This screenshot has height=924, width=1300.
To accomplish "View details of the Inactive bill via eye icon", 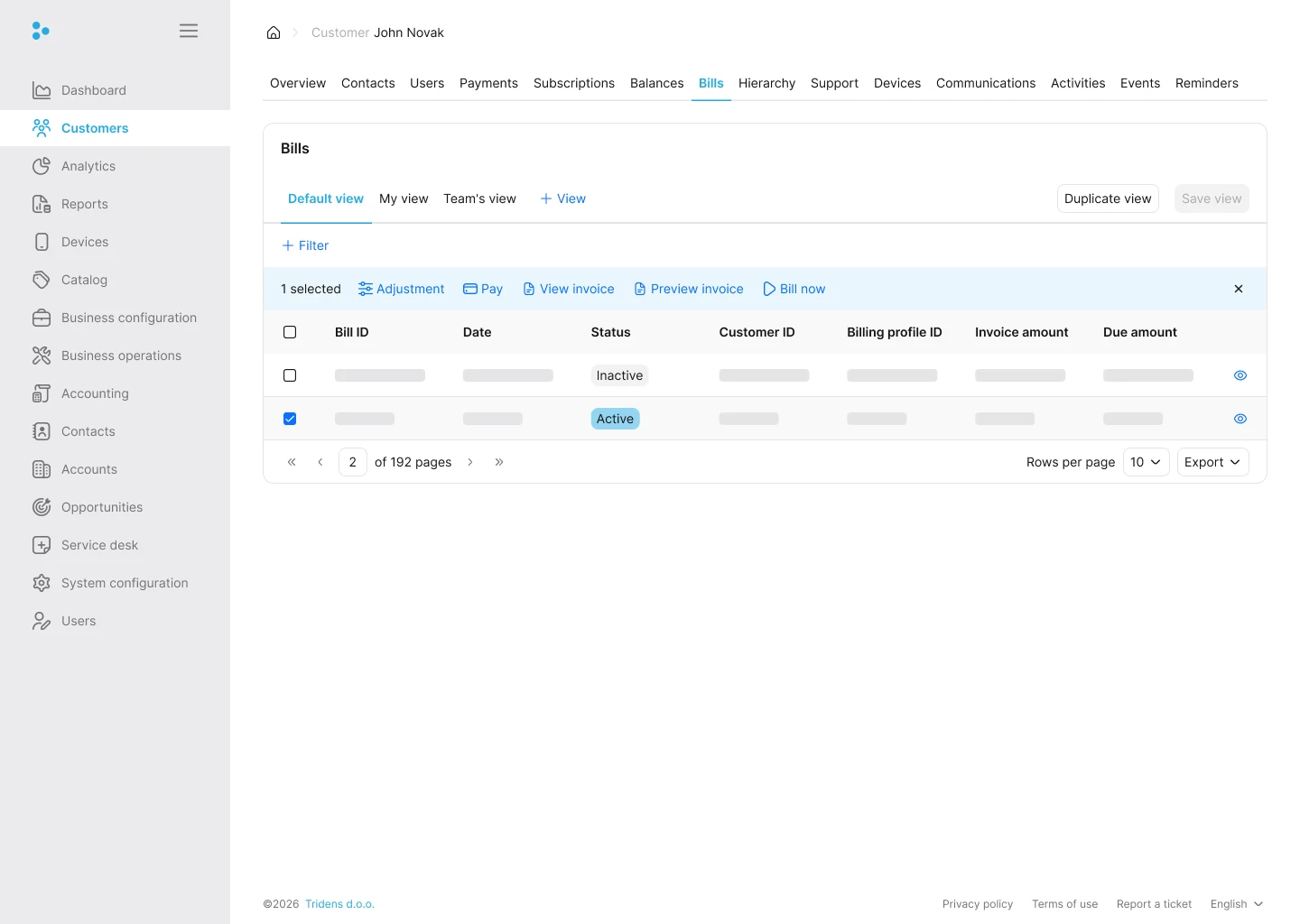I will click(1240, 375).
